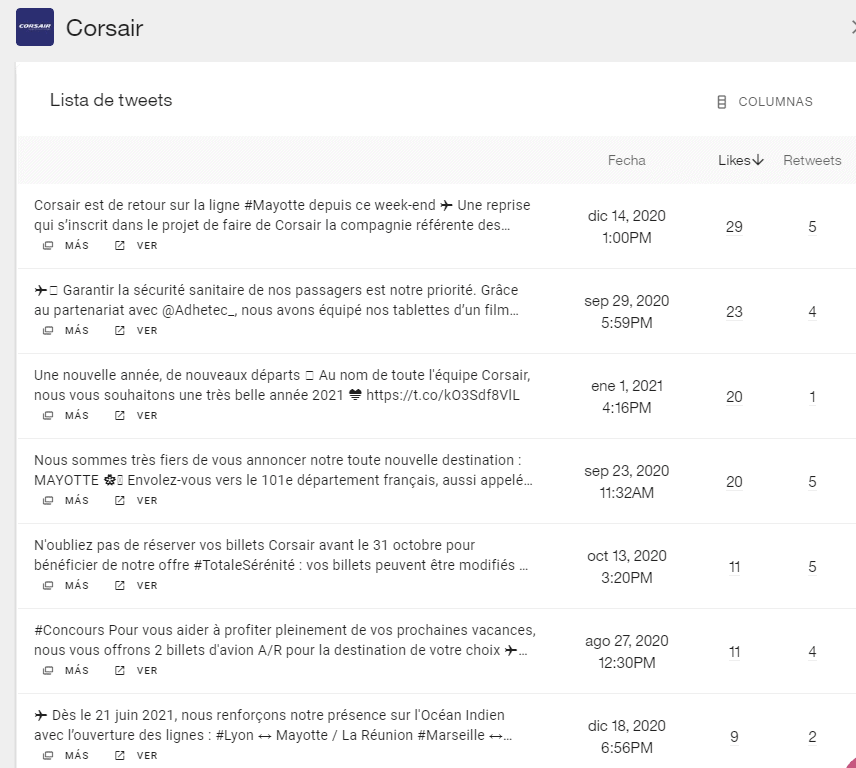The height and width of the screenshot is (768, 856).
Task: Expand MÁS for the TotaleSérénité tweet
Action: (x=66, y=585)
